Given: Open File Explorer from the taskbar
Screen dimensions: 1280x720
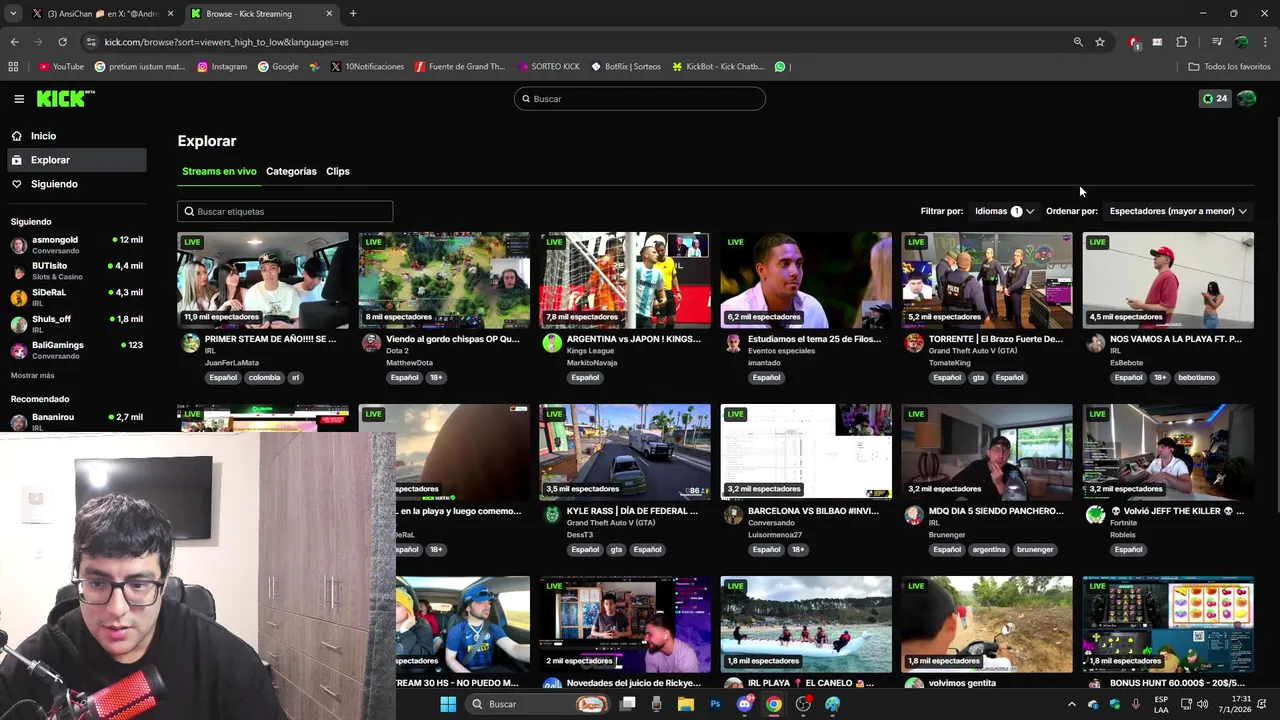Looking at the screenshot, I should pyautogui.click(x=686, y=704).
